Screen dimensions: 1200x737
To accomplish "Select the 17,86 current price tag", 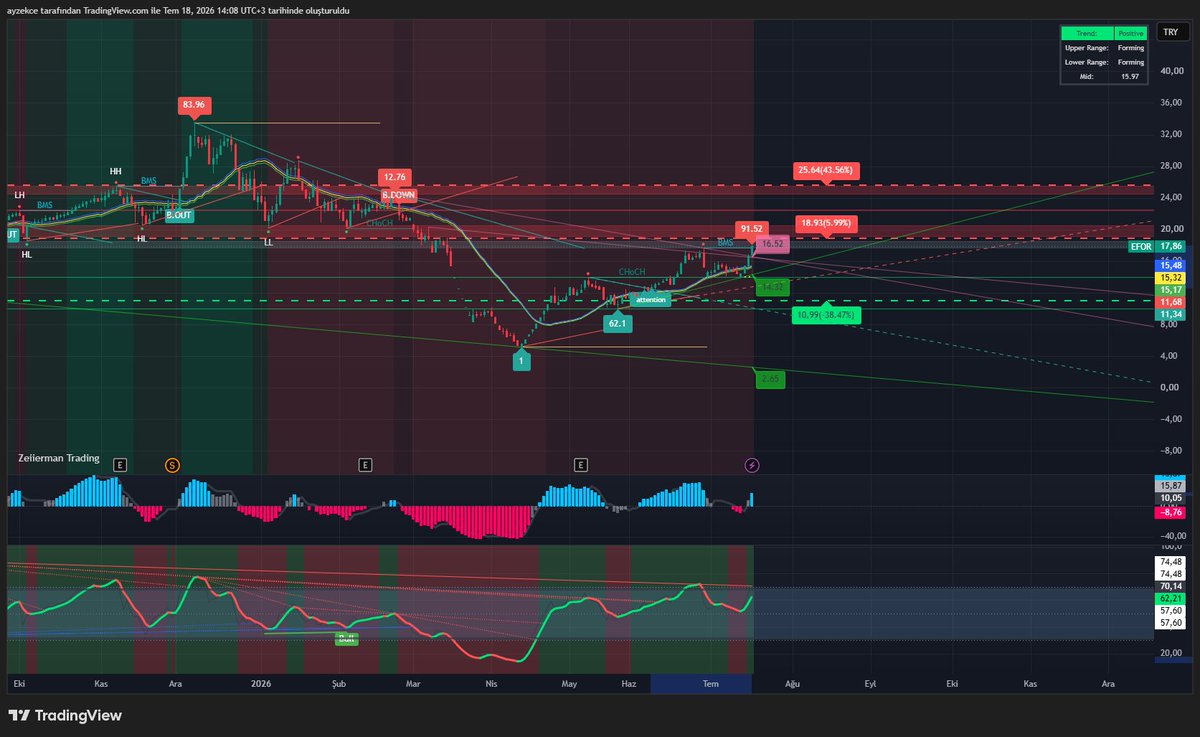I will [x=1171, y=246].
